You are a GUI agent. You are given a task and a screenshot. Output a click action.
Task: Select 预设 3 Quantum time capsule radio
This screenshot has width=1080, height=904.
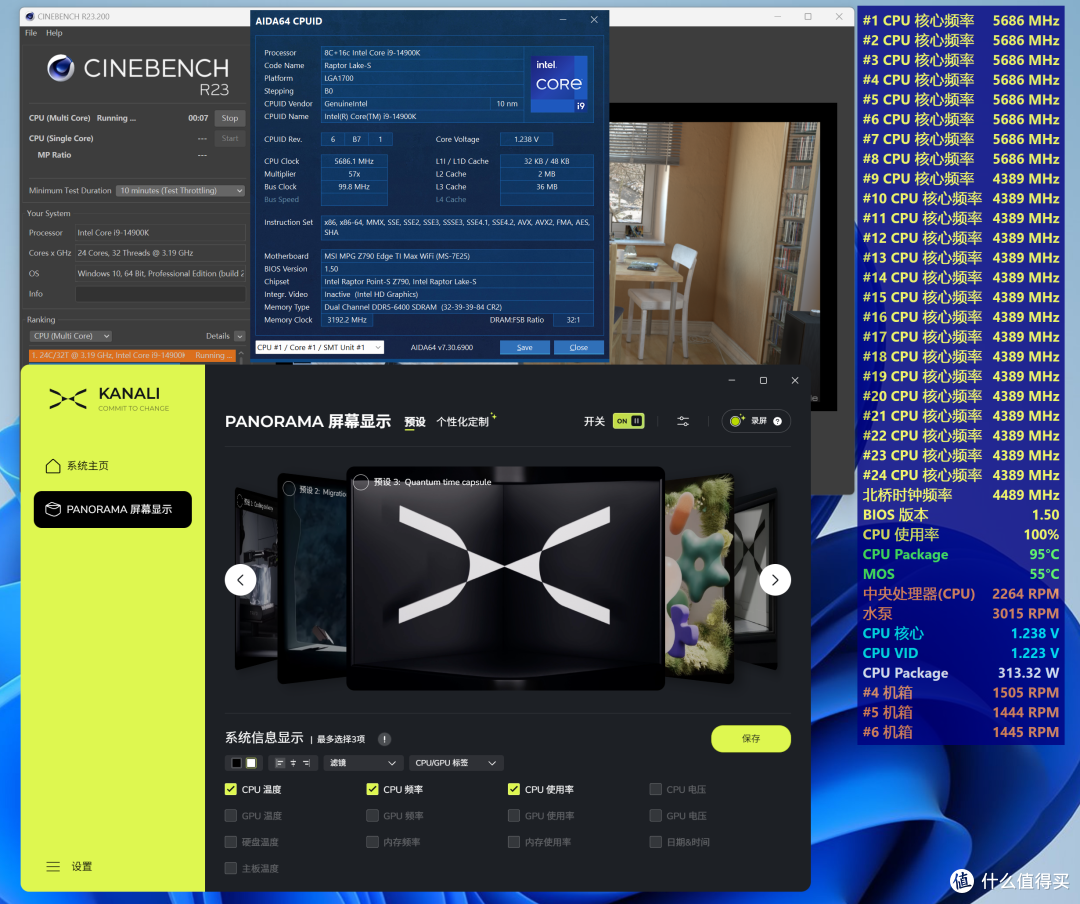[361, 482]
